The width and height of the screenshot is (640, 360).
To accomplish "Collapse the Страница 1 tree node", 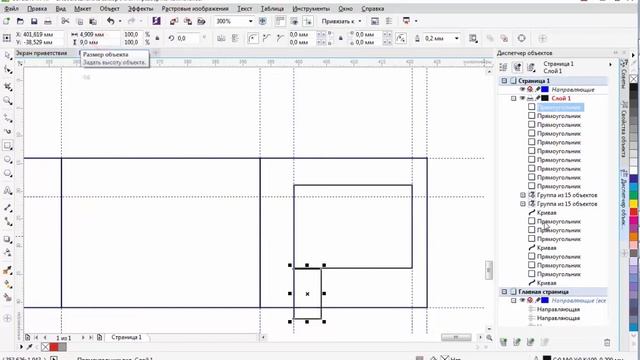I will tap(504, 81).
